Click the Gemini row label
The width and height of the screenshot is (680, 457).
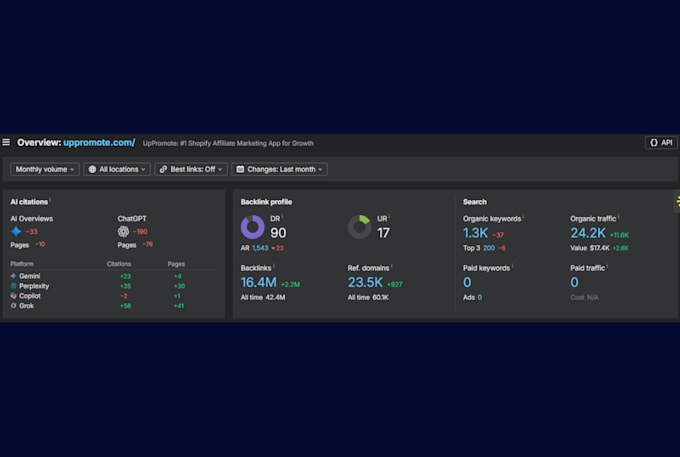click(29, 276)
